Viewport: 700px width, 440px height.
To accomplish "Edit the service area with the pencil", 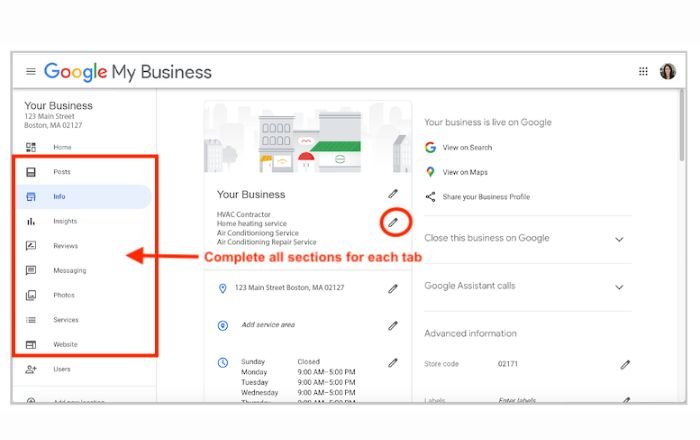I will coord(393,326).
